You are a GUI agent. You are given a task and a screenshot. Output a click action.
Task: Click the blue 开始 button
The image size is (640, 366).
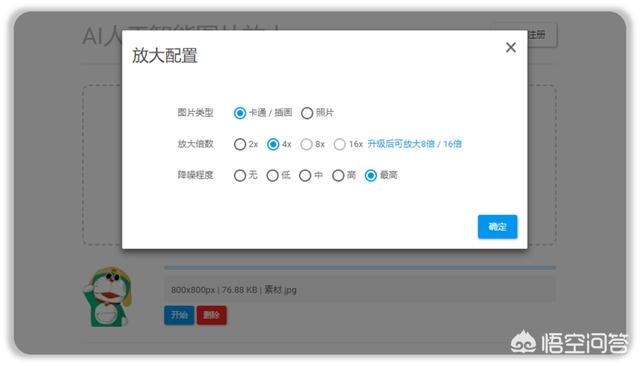point(179,315)
